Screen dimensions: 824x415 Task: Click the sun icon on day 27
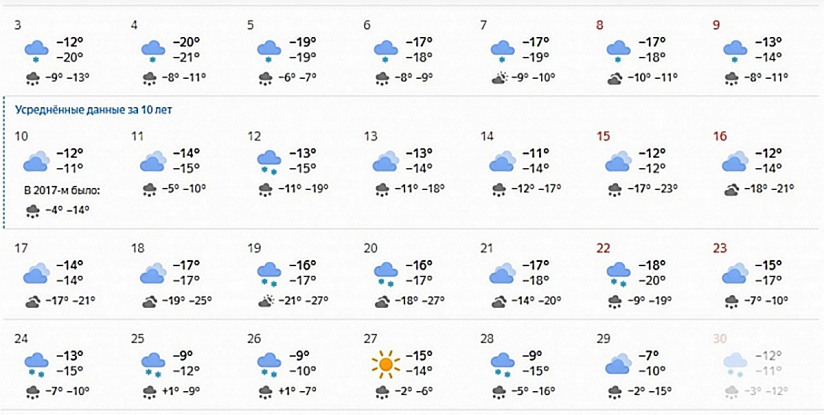click(x=386, y=364)
